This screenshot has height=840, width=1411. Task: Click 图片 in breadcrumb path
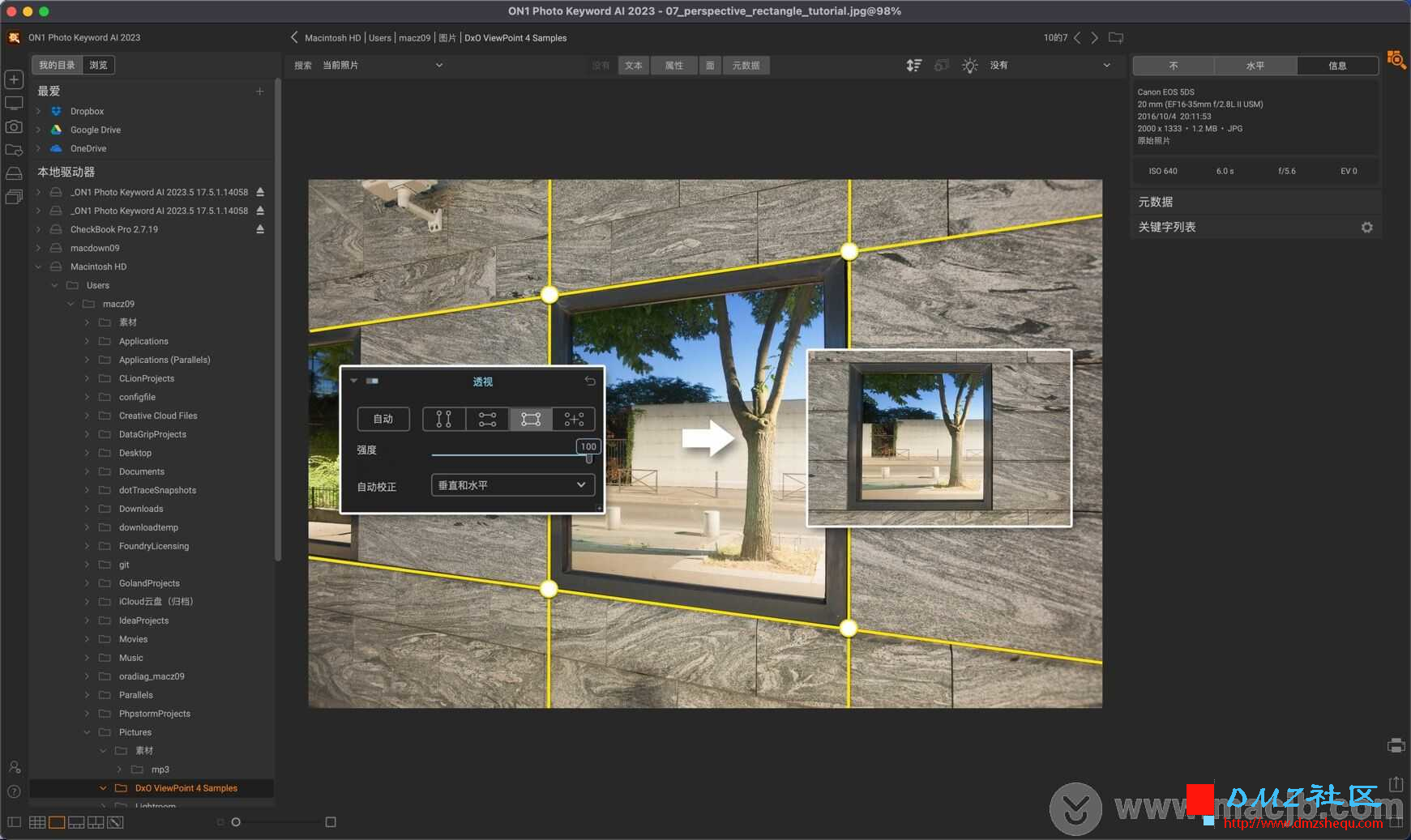point(447,38)
